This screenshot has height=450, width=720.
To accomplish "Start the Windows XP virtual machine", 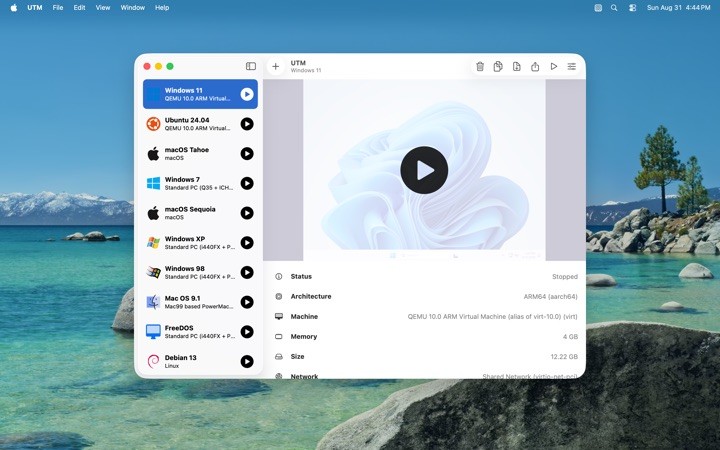I will (x=247, y=243).
